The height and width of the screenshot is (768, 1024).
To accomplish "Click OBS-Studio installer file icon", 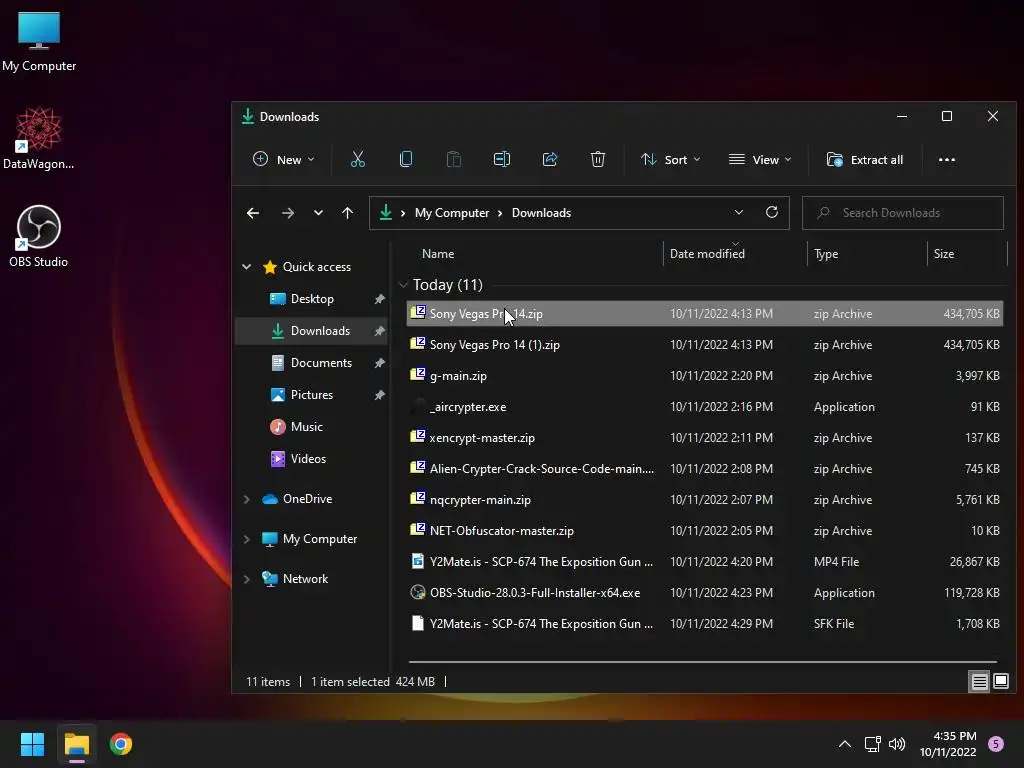I will coord(418,592).
